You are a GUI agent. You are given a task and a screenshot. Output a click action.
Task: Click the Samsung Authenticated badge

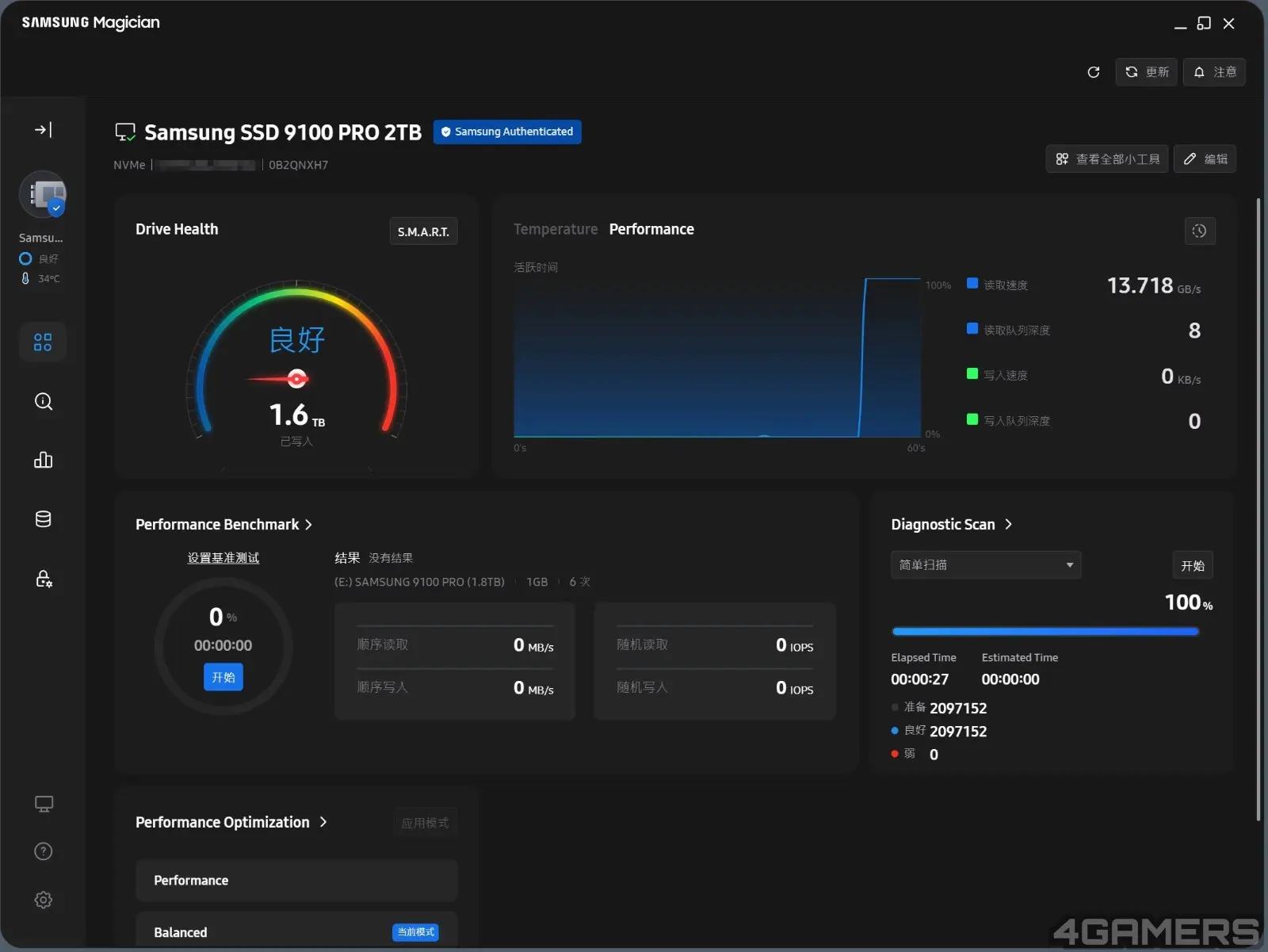[x=507, y=132]
